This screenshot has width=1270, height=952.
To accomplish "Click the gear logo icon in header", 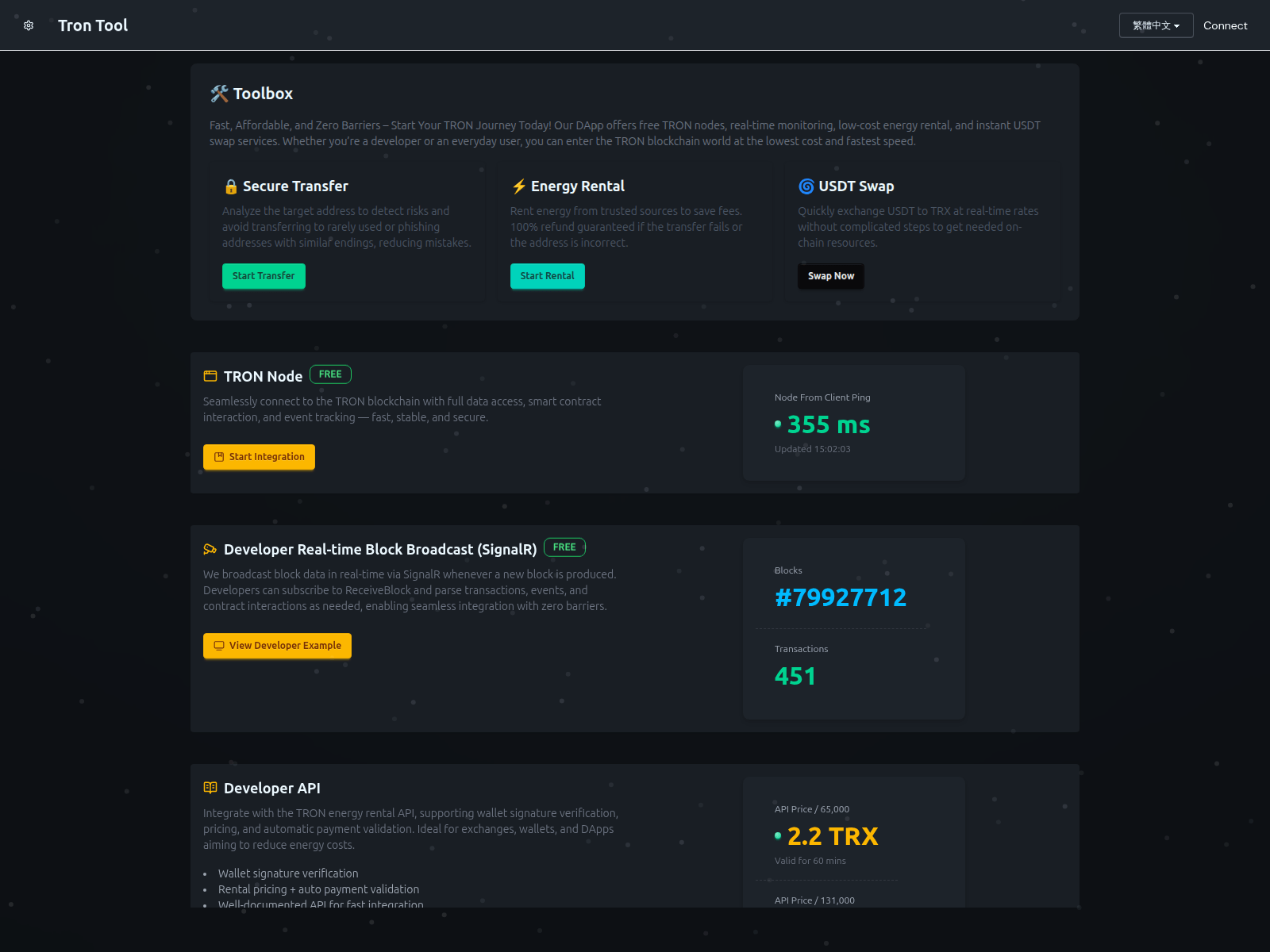I will [x=29, y=25].
